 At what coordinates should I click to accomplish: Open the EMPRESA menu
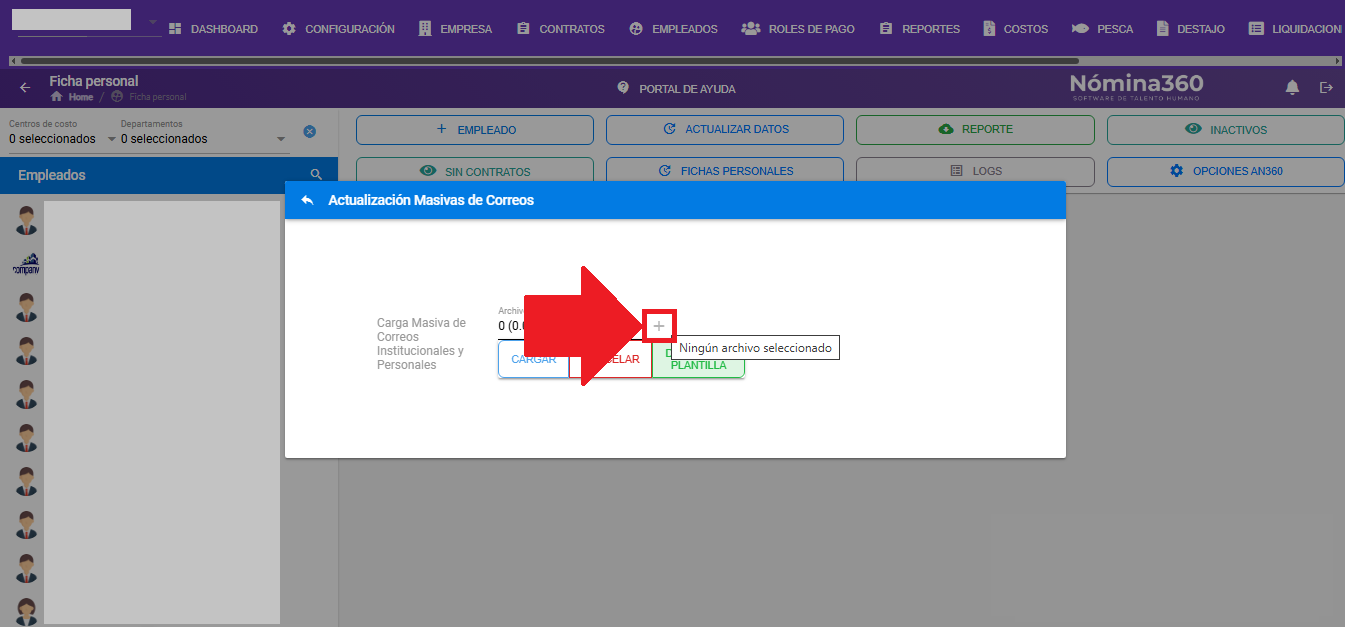click(455, 29)
